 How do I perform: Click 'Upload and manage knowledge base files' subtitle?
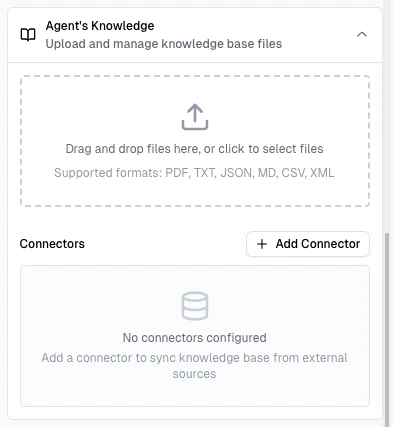coord(164,44)
